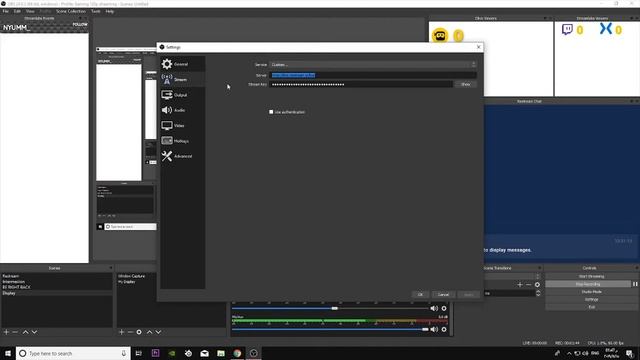This screenshot has height=360, width=640.
Task: Select the BE RIGHT BACK scene
Action: [x=56, y=287]
